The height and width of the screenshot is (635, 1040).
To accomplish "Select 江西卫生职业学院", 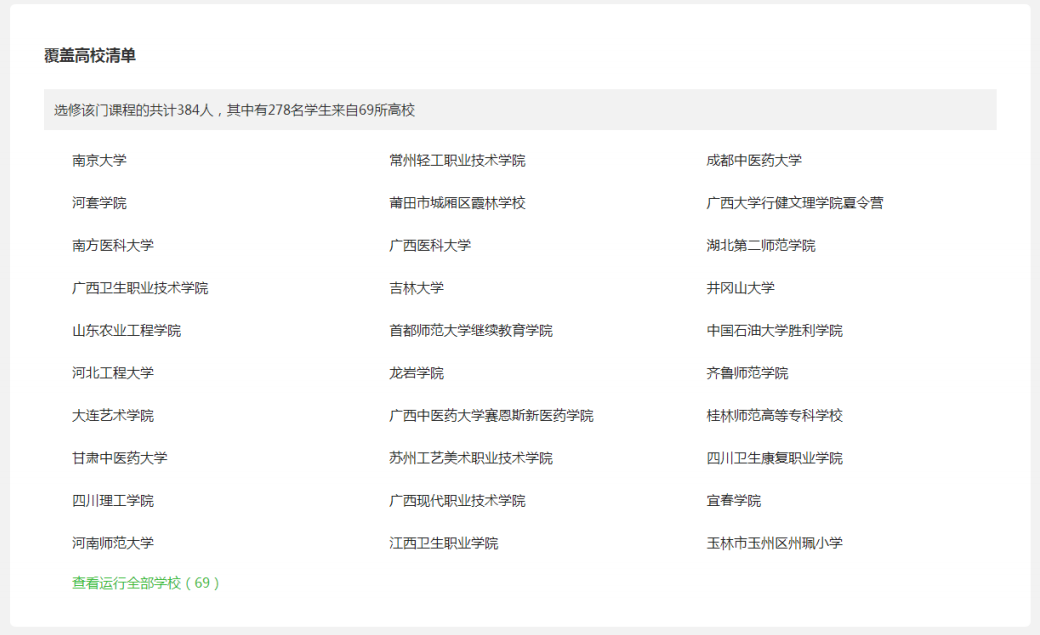I will click(444, 543).
